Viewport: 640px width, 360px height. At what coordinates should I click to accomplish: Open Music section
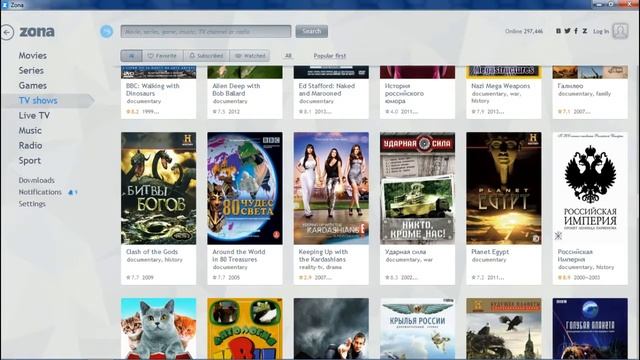coord(30,131)
